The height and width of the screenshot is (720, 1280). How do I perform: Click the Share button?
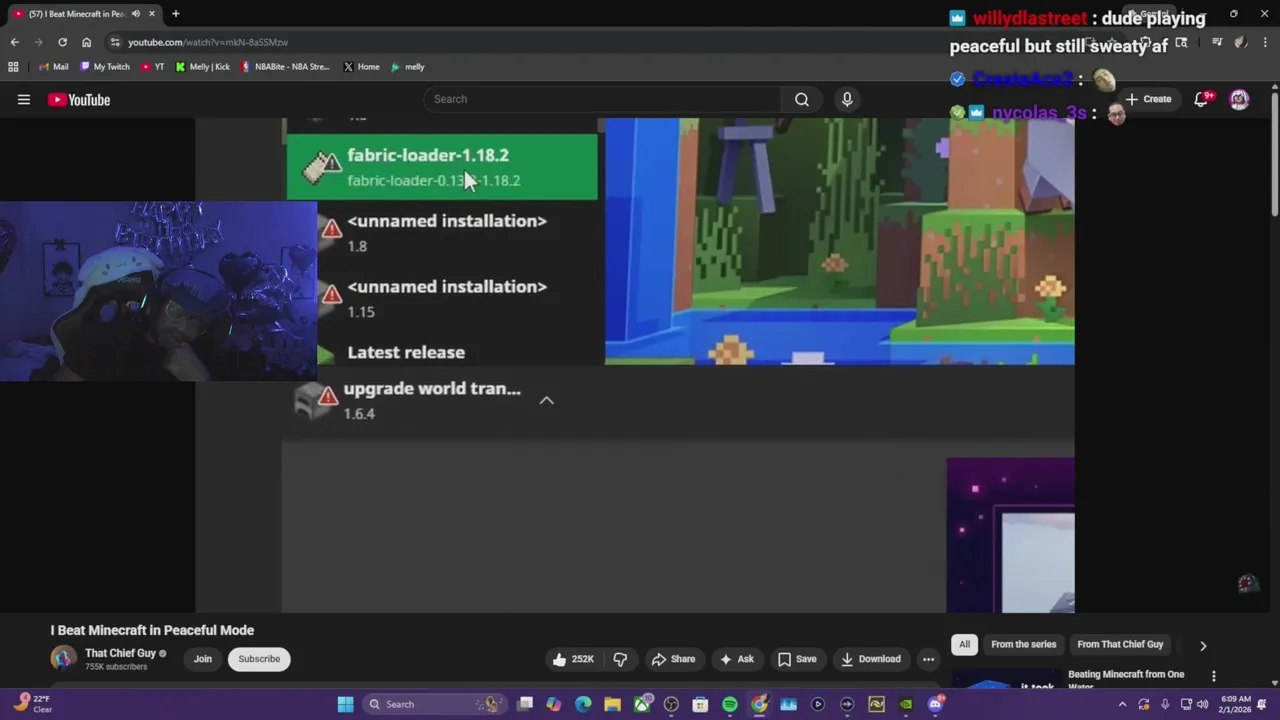point(673,659)
